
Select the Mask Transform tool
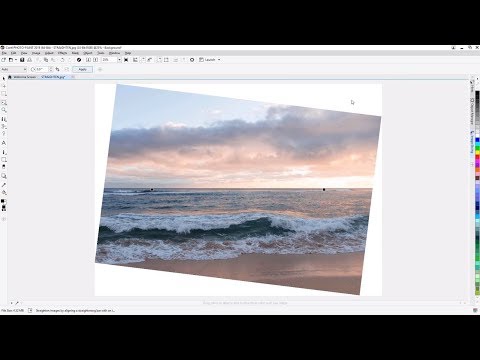coord(4,86)
